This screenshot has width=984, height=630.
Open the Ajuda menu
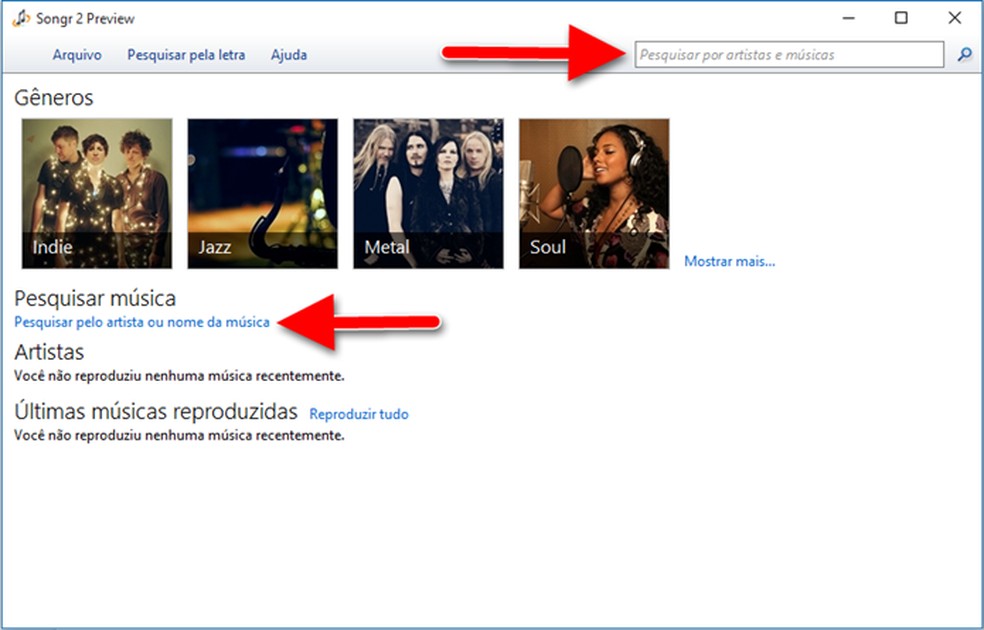(x=289, y=55)
